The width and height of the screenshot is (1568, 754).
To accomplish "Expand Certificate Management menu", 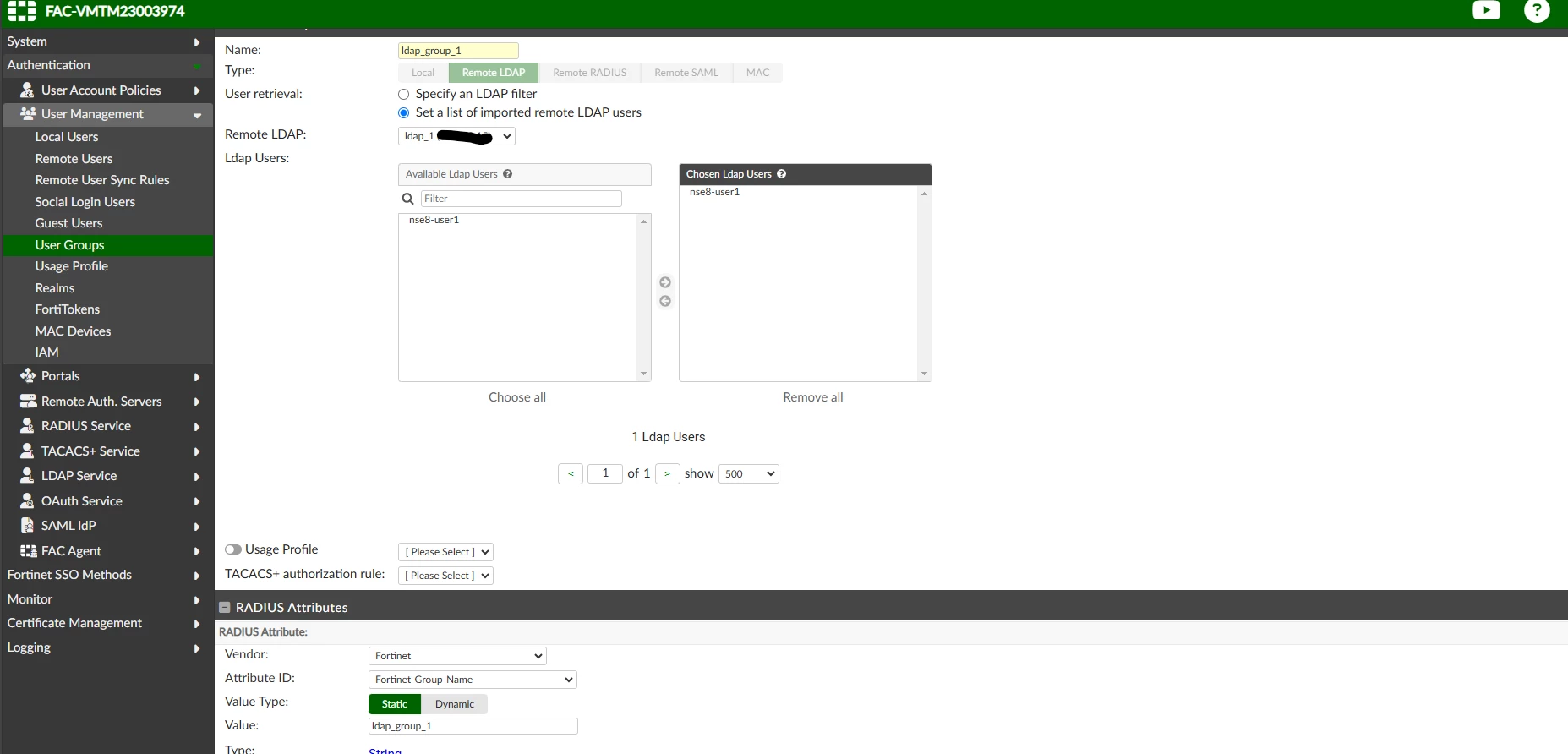I will coord(107,623).
